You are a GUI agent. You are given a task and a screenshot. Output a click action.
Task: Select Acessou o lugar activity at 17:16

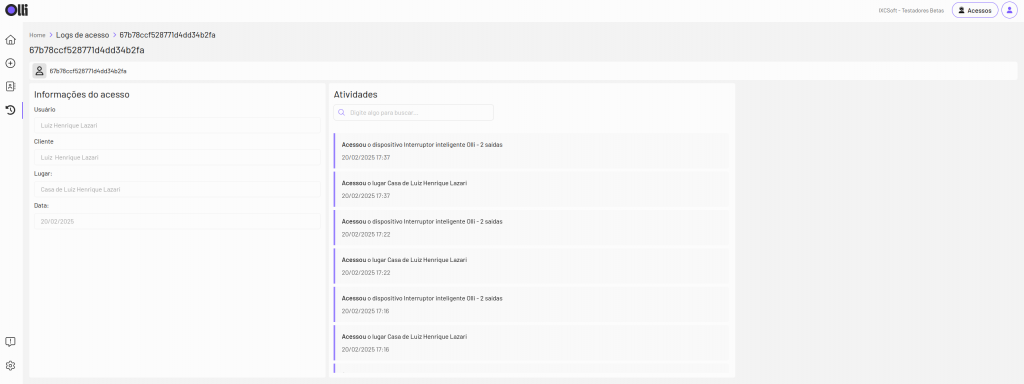coord(532,343)
